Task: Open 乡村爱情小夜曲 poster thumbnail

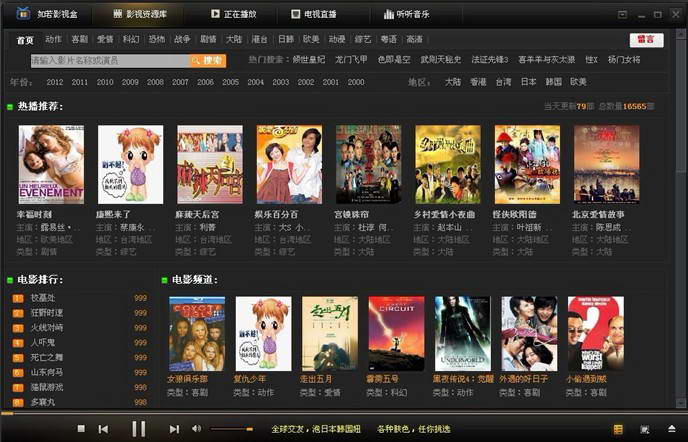Action: 448,165
